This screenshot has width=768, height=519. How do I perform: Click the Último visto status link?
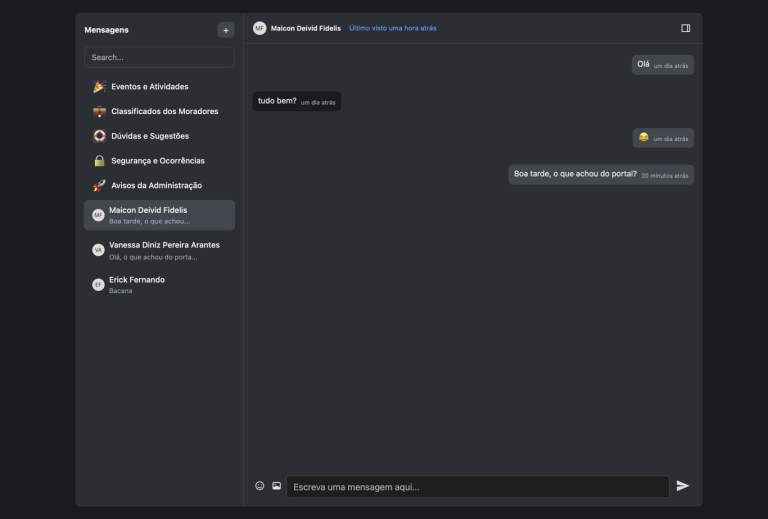click(393, 28)
